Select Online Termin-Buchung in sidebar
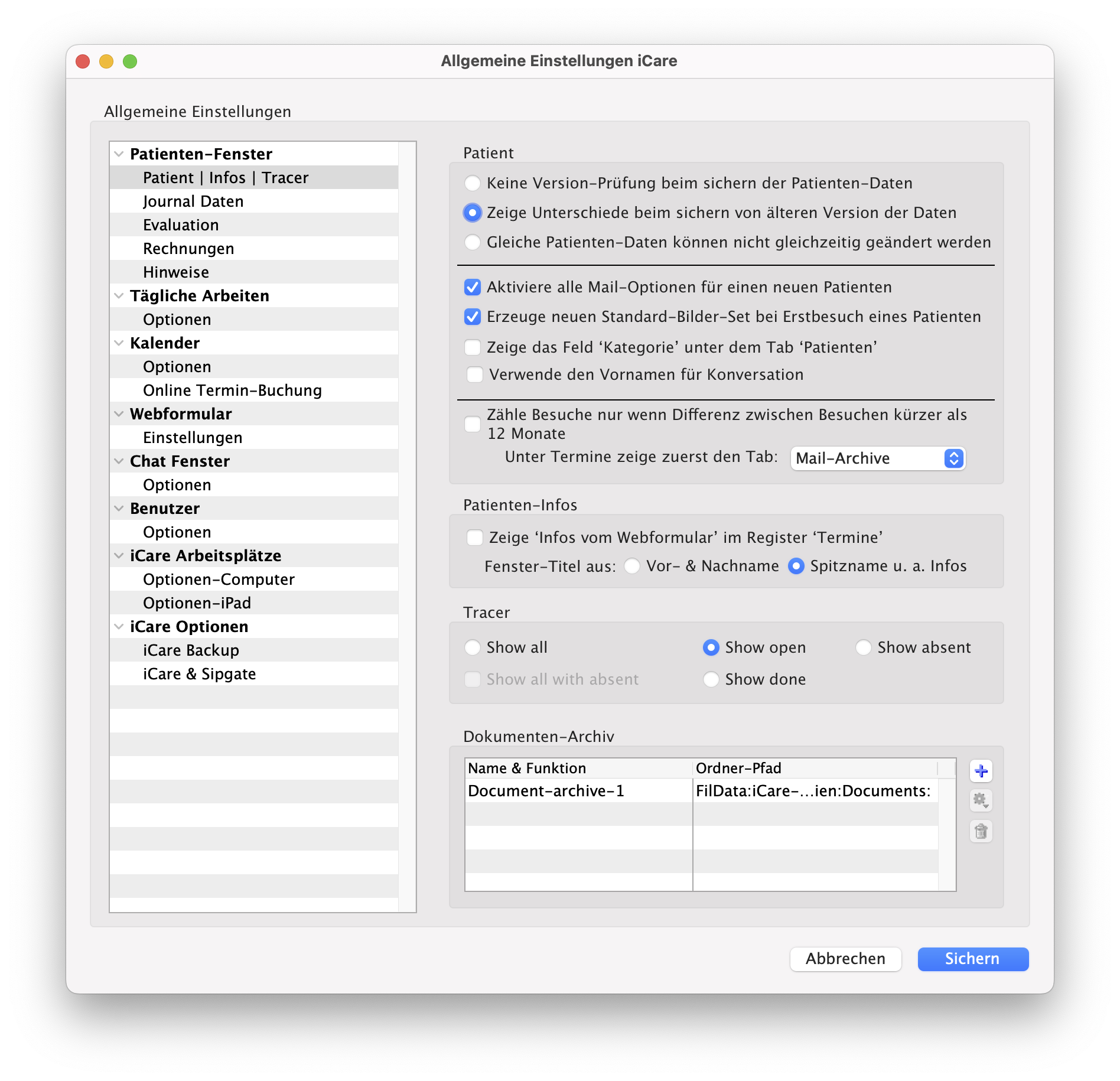 [x=232, y=390]
